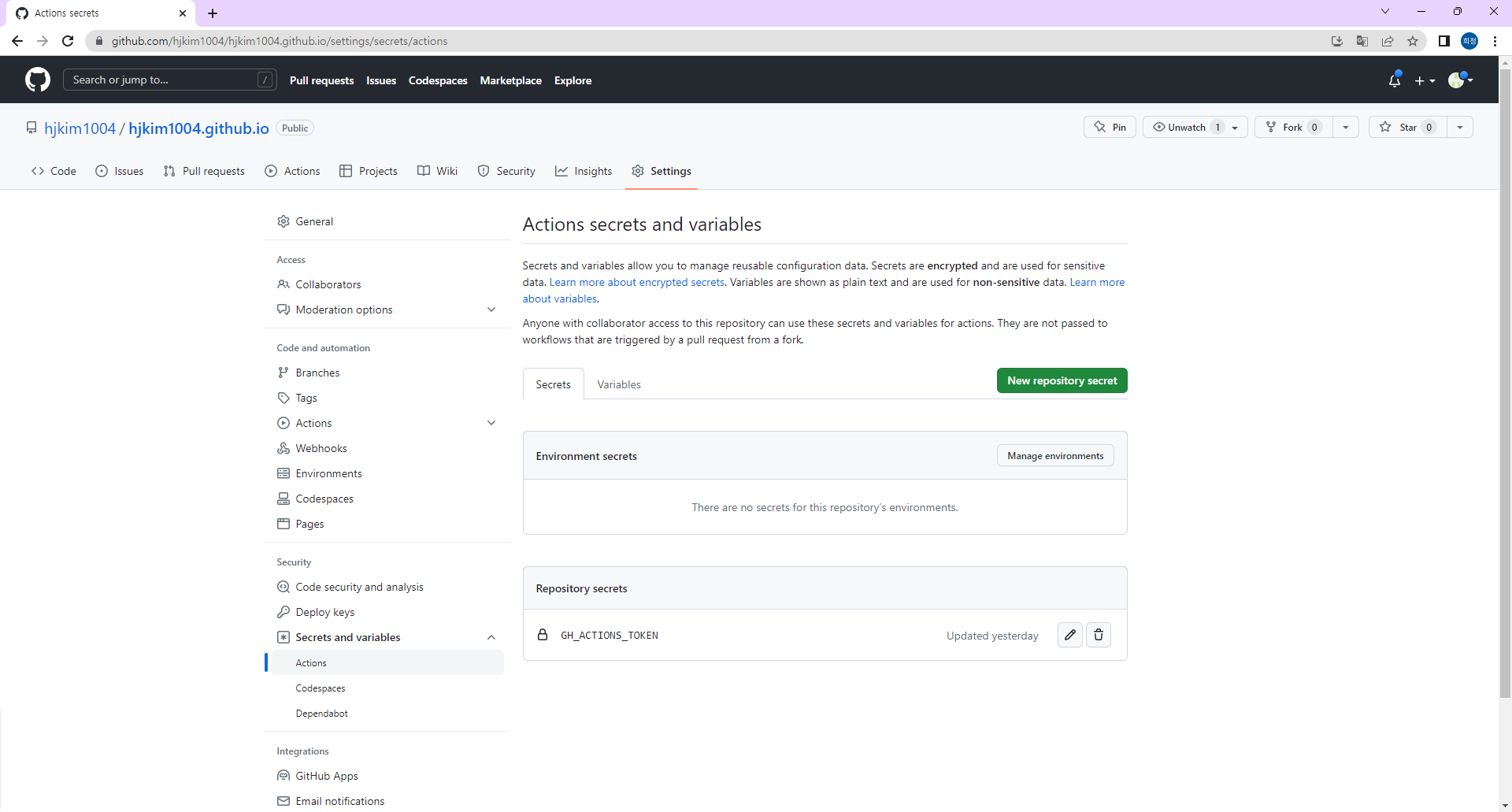Open the repository Actions tab

click(x=293, y=171)
